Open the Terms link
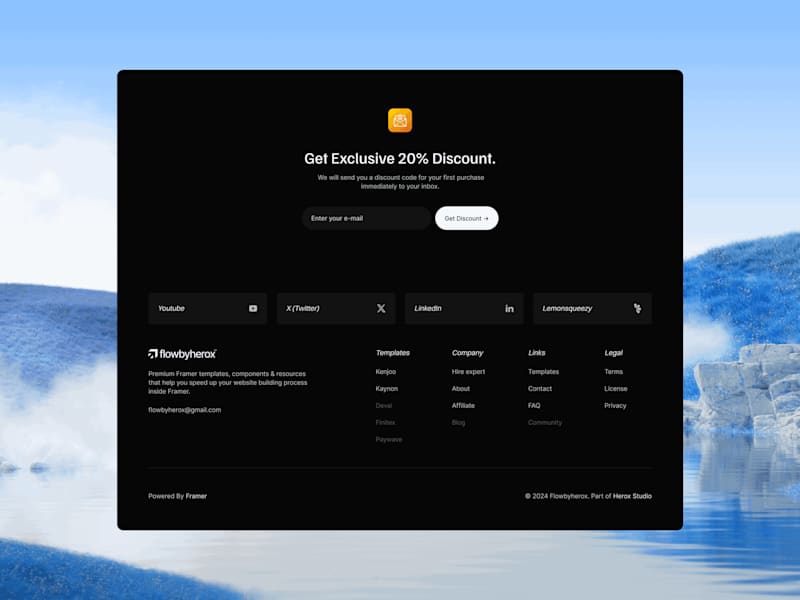Viewport: 800px width, 600px height. 613,371
